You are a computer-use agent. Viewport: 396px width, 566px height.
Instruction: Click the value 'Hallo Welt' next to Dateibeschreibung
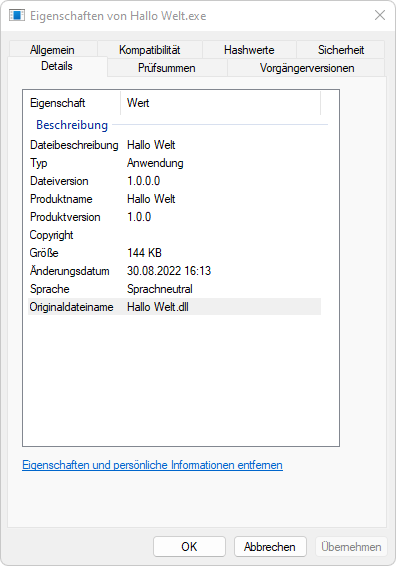(151, 145)
